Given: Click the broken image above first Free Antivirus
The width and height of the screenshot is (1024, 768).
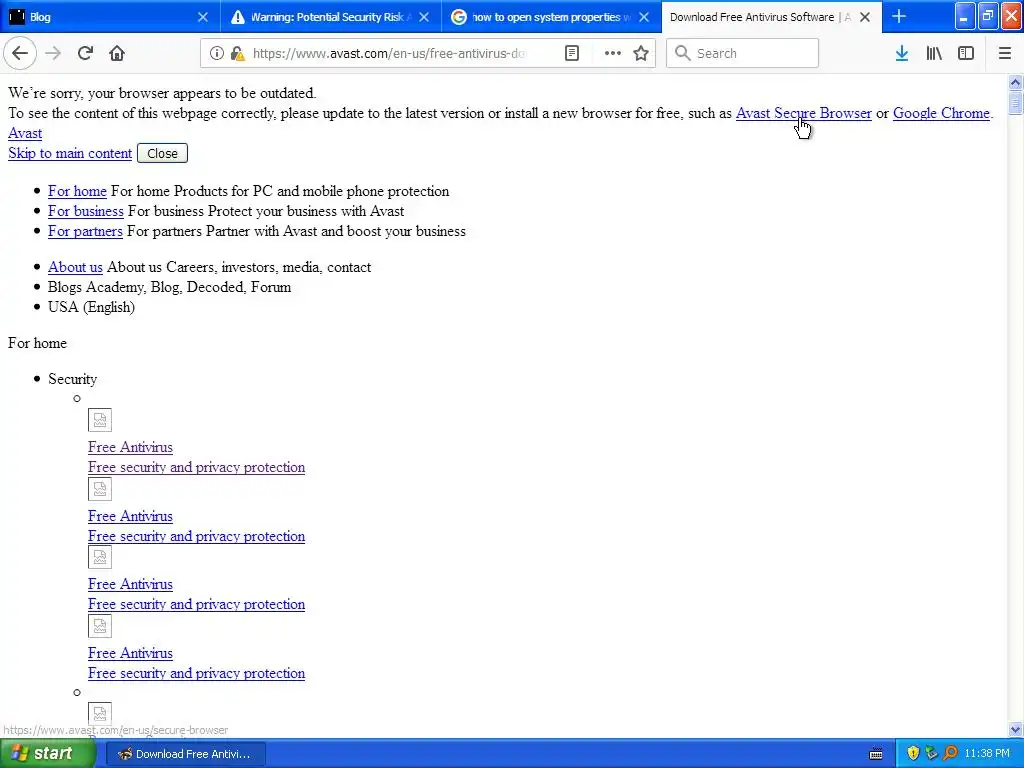Looking at the screenshot, I should point(100,420).
